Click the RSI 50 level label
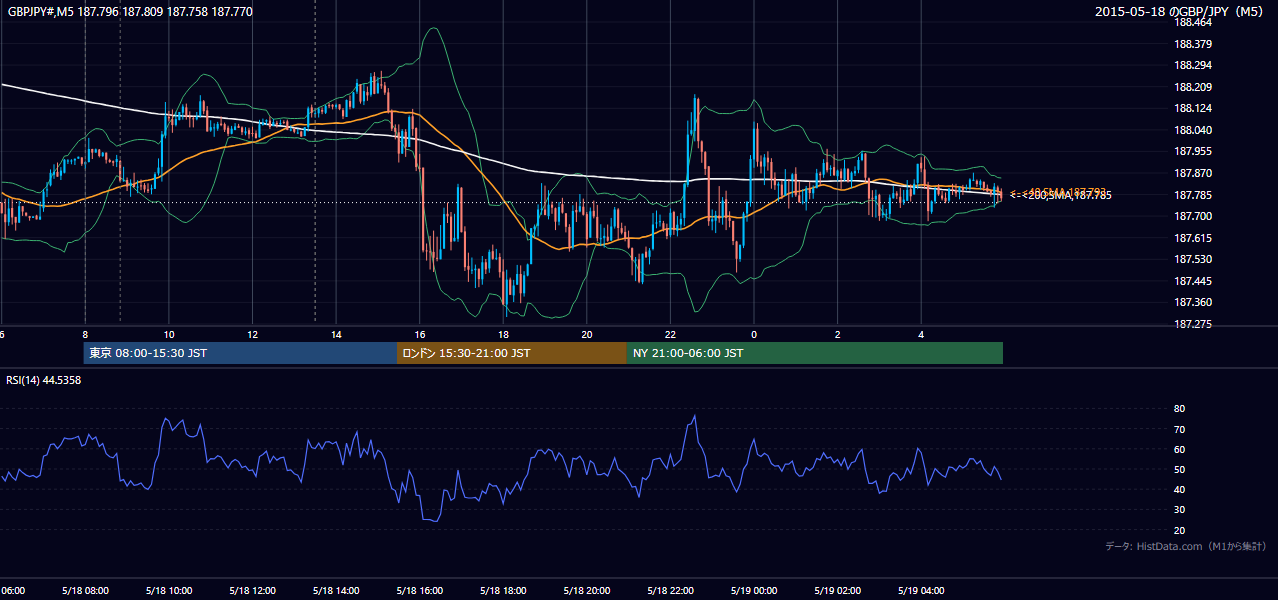This screenshot has height=600, width=1278. click(x=1180, y=469)
